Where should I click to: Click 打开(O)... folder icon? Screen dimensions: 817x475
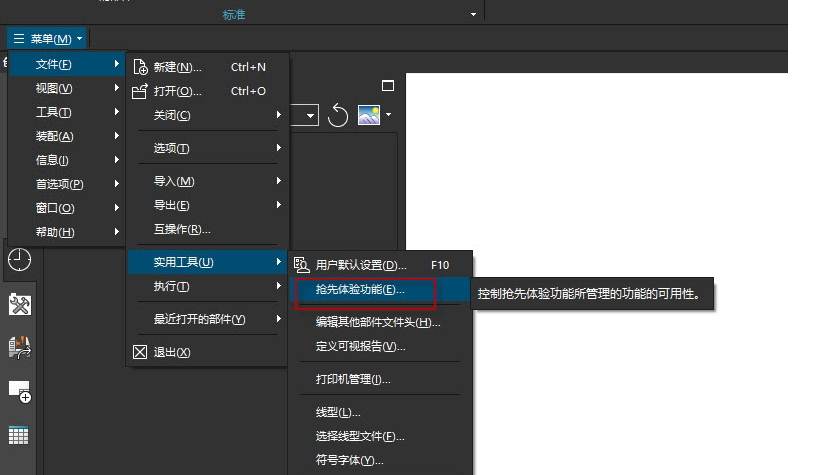(140, 91)
